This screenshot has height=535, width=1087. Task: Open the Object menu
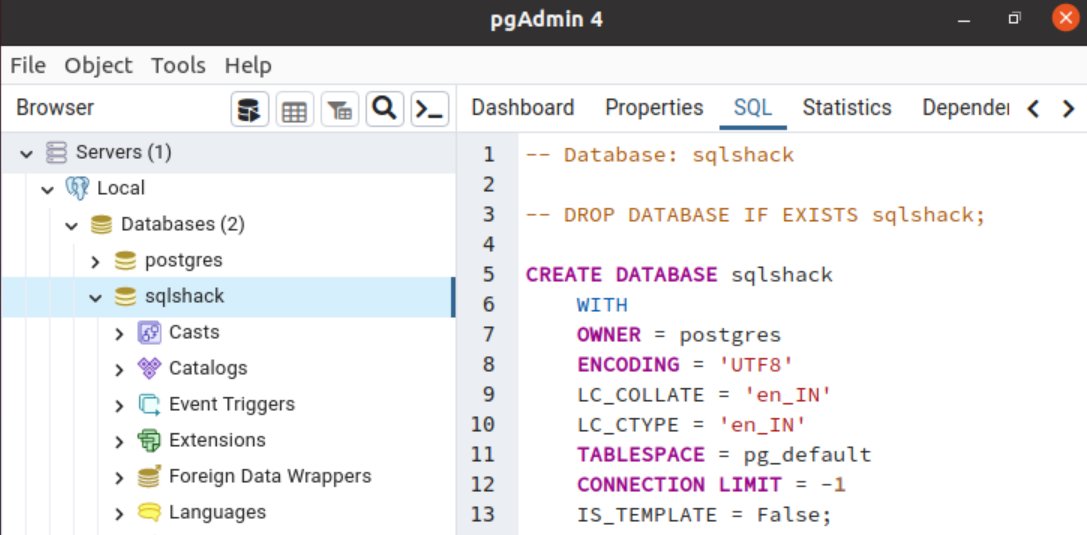click(98, 66)
